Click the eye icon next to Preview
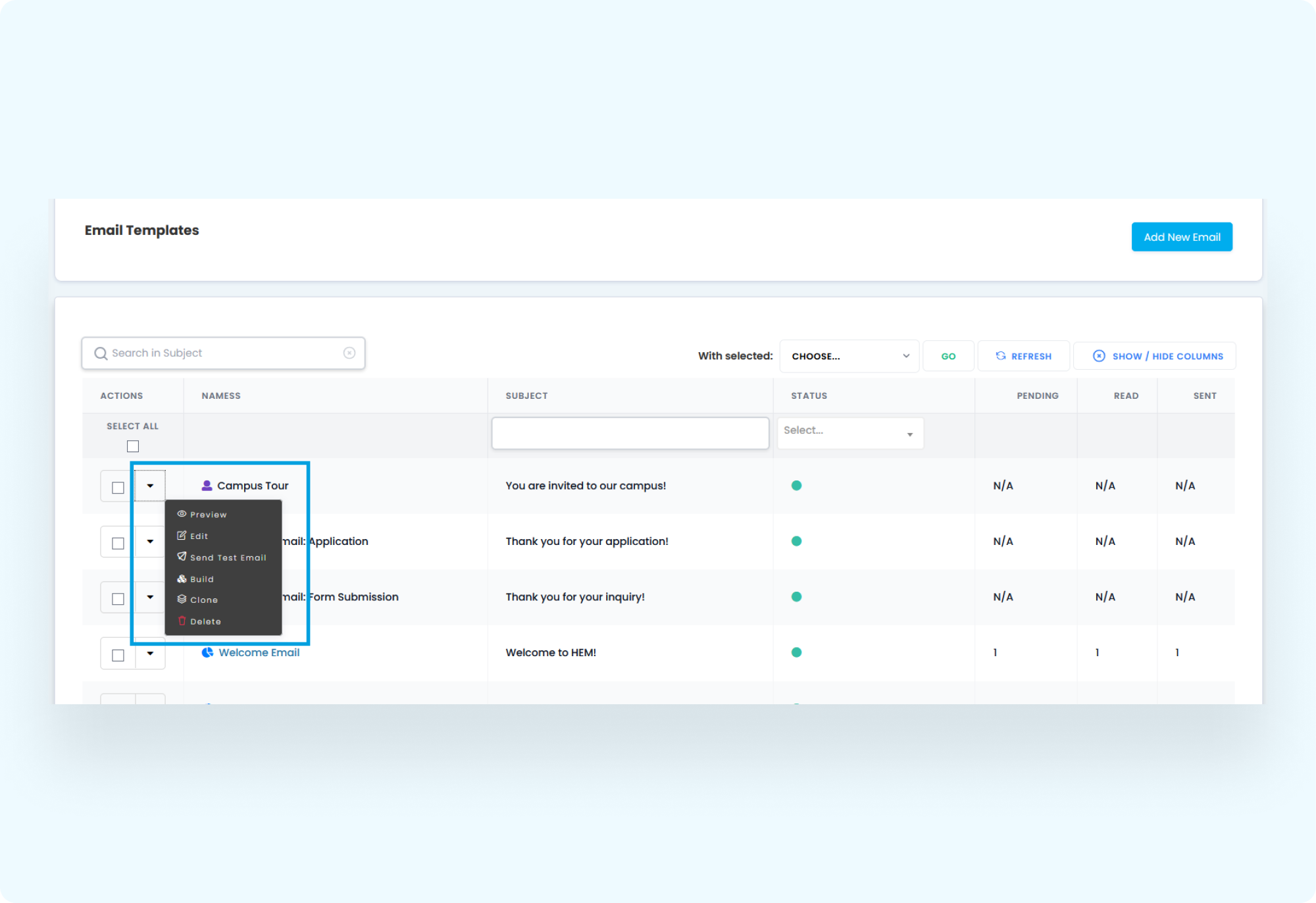The height and width of the screenshot is (903, 1316). click(x=182, y=514)
